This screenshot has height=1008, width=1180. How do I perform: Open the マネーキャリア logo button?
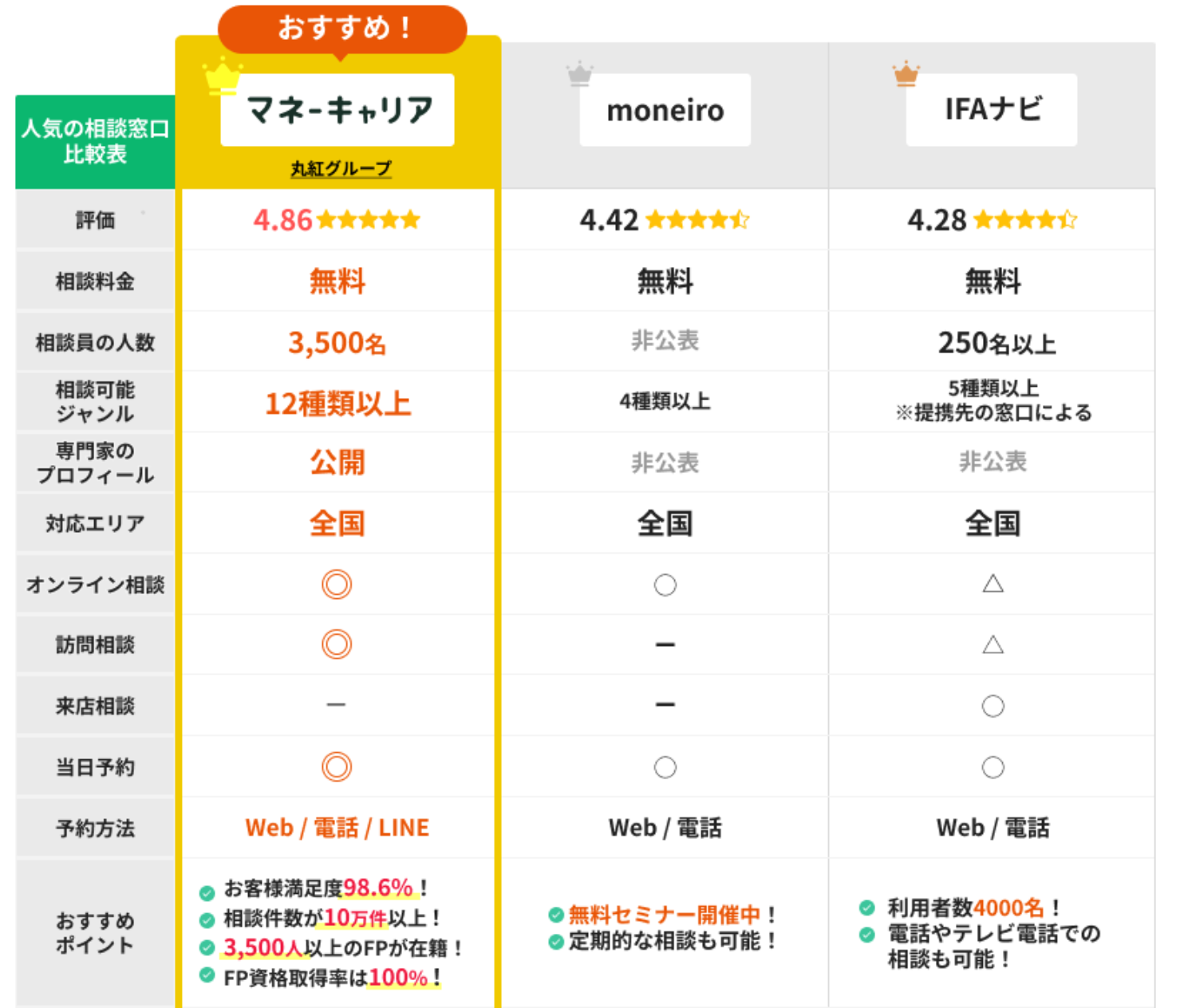[x=337, y=110]
